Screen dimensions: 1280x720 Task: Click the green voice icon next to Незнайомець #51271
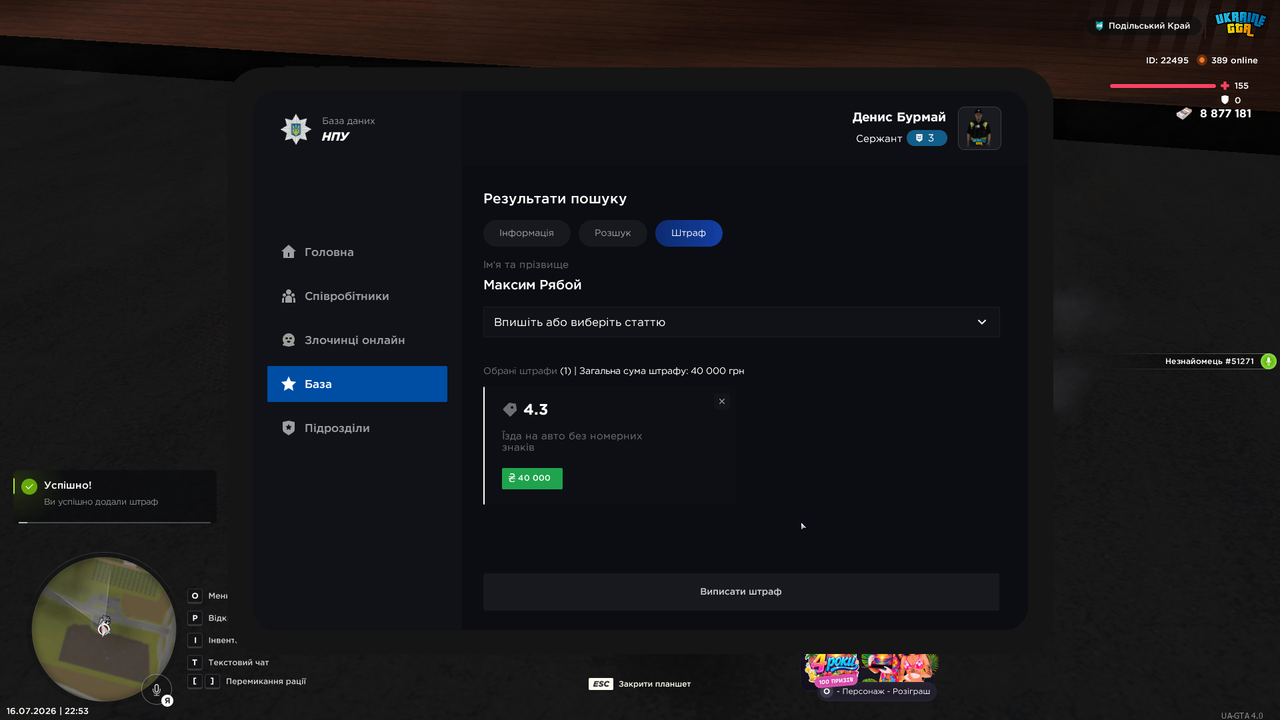pos(1268,361)
